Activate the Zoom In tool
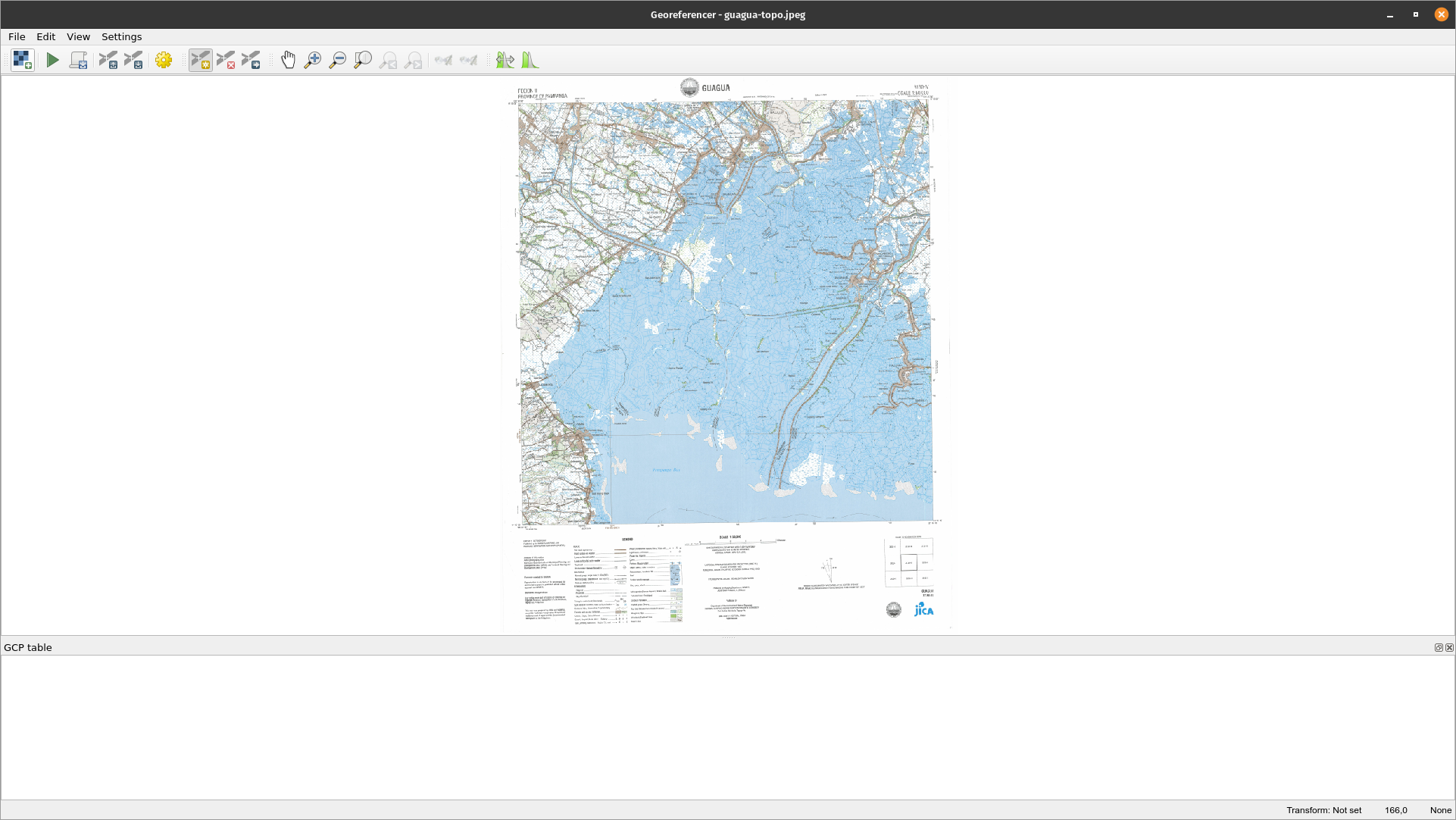This screenshot has height=820, width=1456. coord(313,59)
